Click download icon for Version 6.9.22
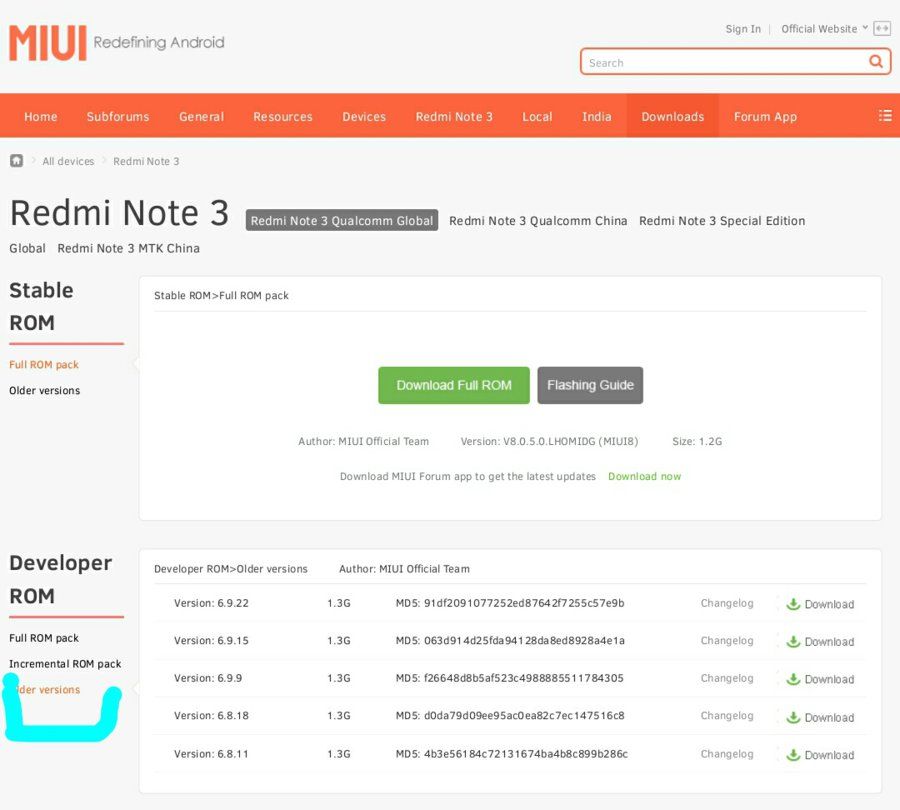 [793, 603]
